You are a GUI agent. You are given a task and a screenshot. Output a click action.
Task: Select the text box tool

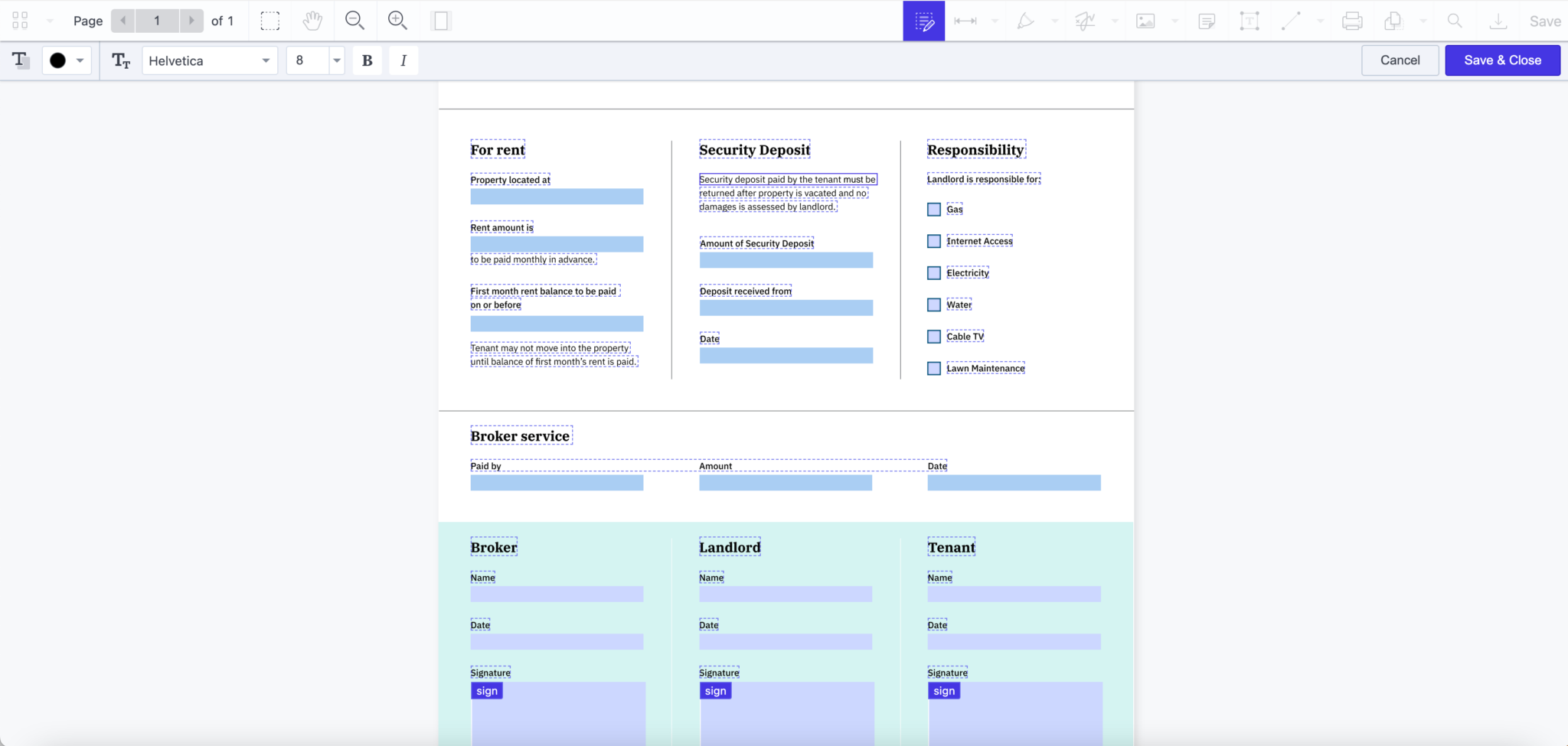click(1249, 21)
